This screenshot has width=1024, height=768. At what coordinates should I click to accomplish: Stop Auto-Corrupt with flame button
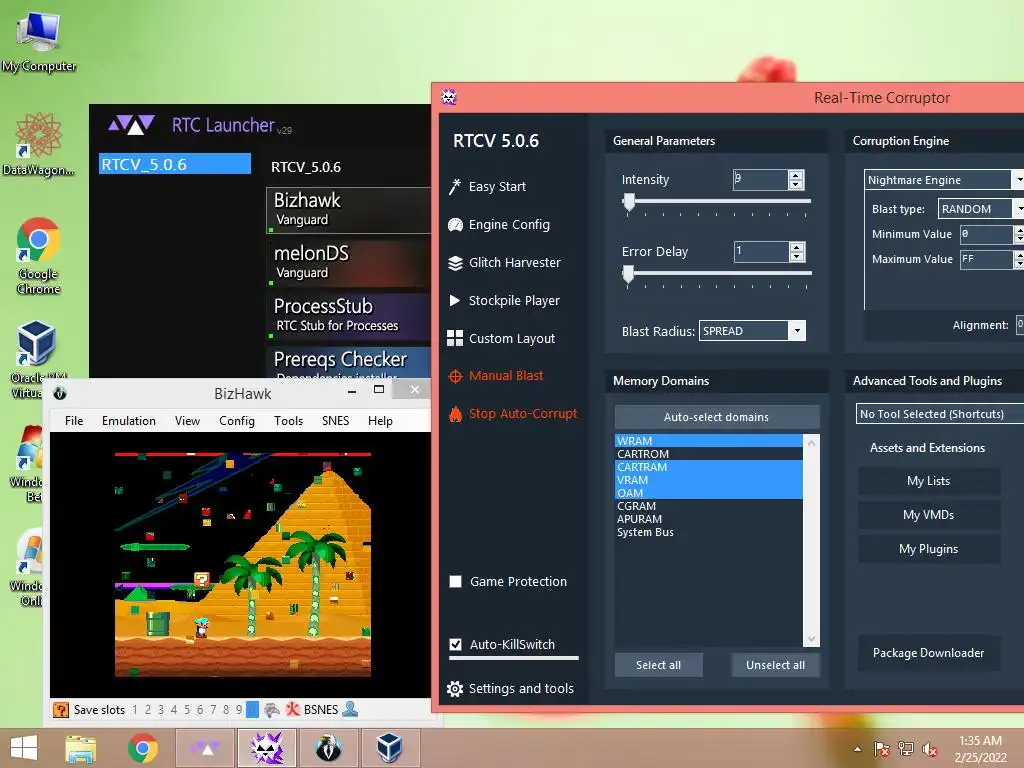513,413
